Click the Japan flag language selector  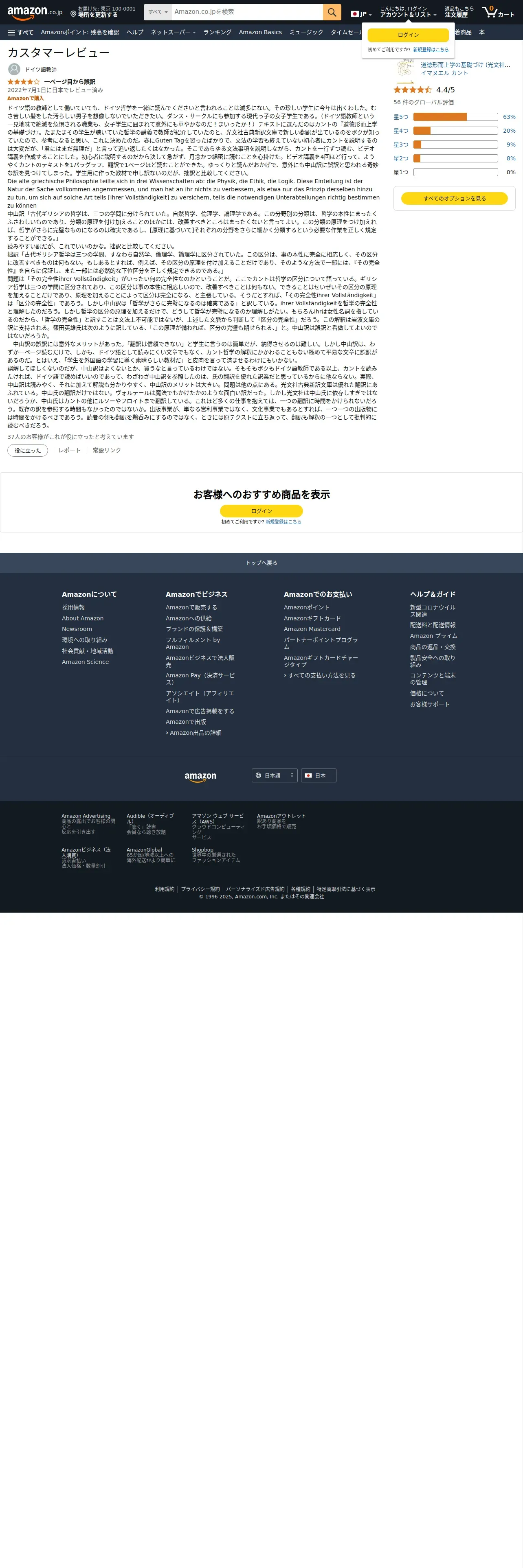tap(361, 14)
